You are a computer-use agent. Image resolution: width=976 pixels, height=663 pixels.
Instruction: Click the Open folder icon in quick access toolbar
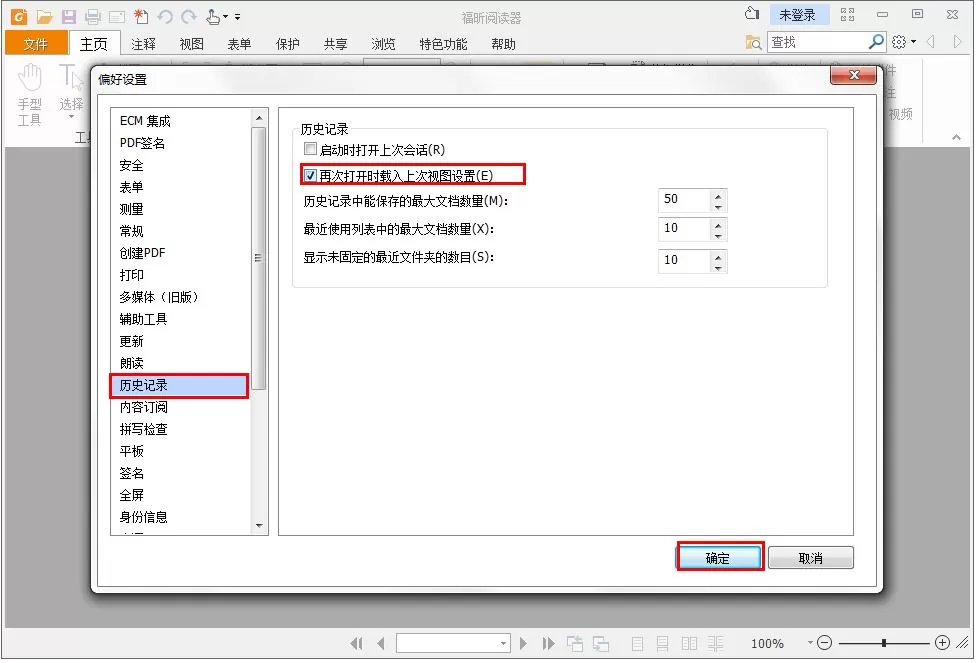coord(44,17)
